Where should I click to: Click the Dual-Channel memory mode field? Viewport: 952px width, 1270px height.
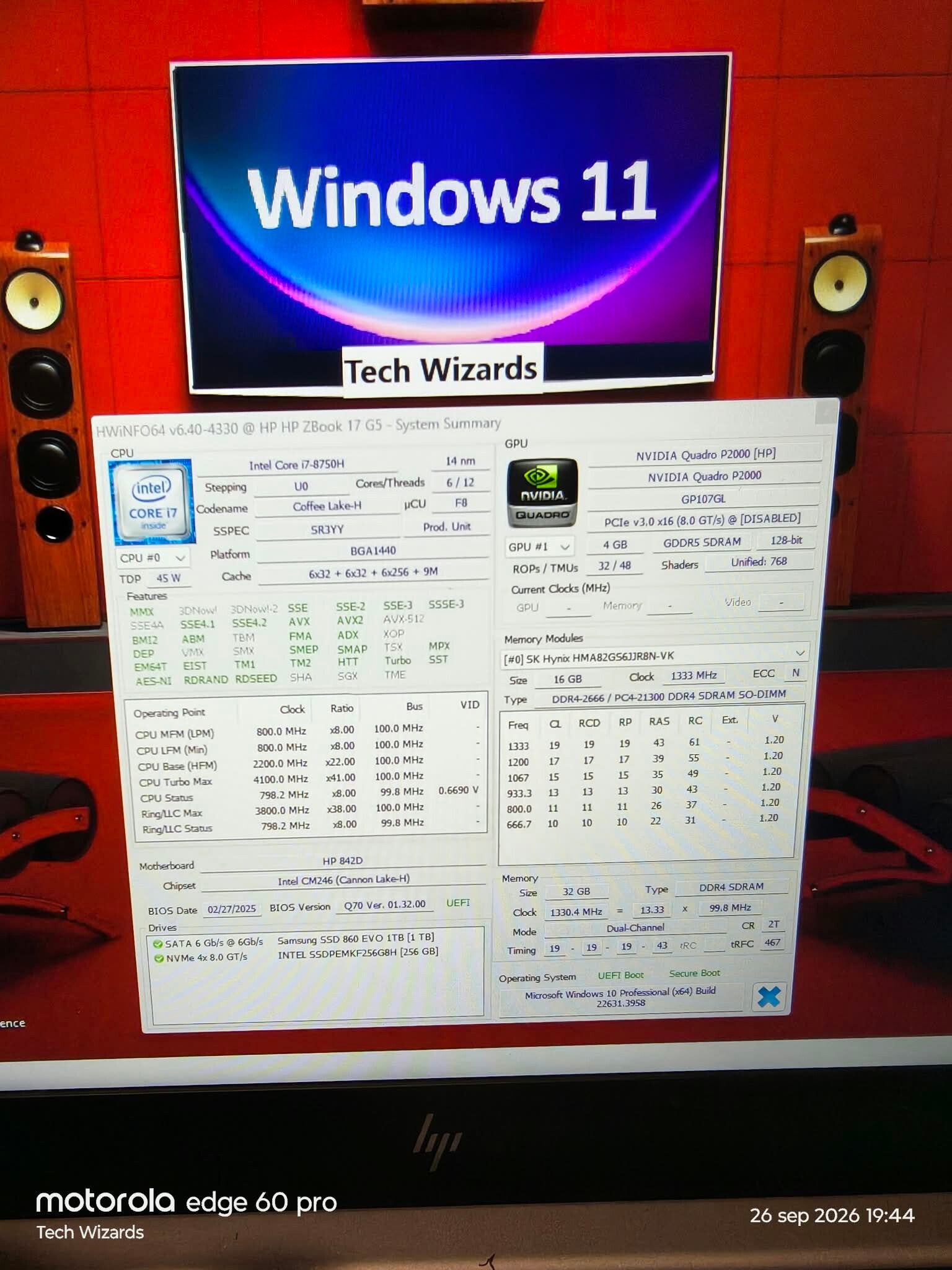635,928
